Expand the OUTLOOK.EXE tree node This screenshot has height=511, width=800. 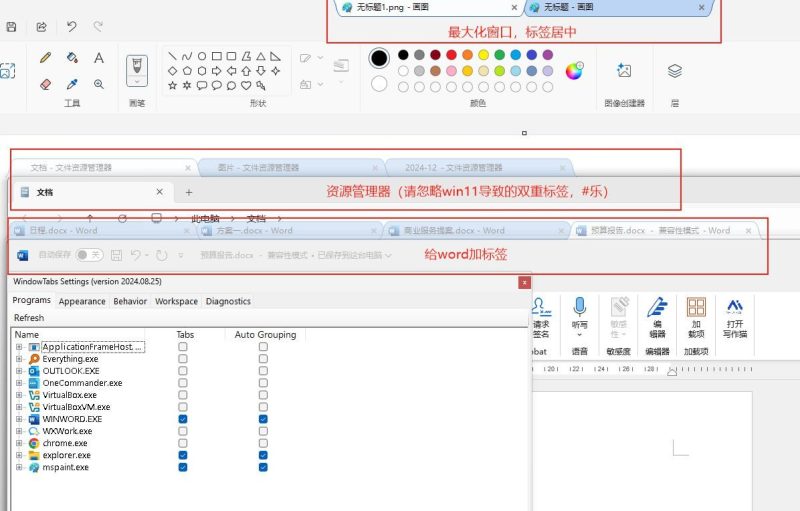click(x=19, y=371)
